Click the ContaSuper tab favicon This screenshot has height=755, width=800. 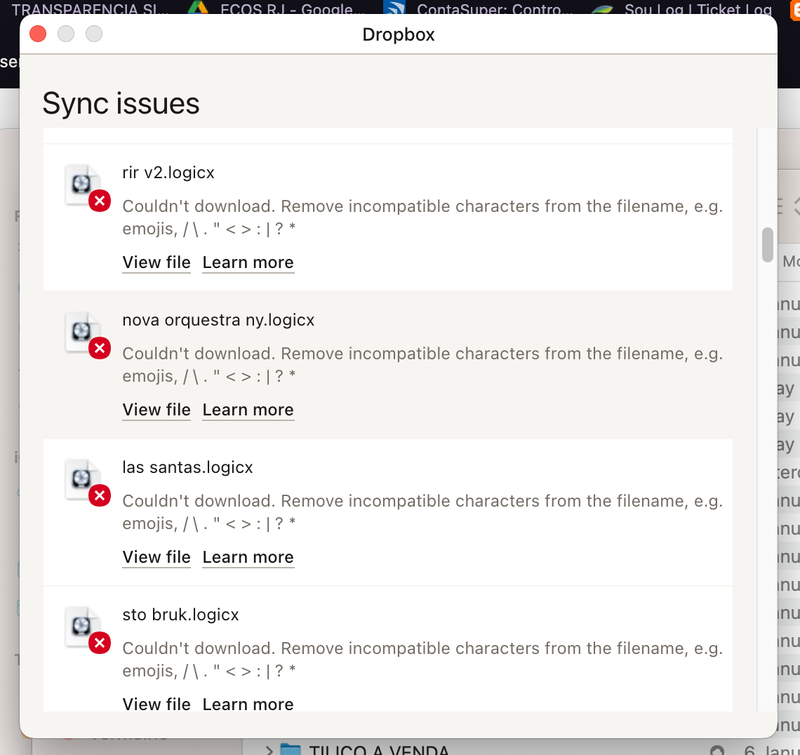tap(397, 10)
